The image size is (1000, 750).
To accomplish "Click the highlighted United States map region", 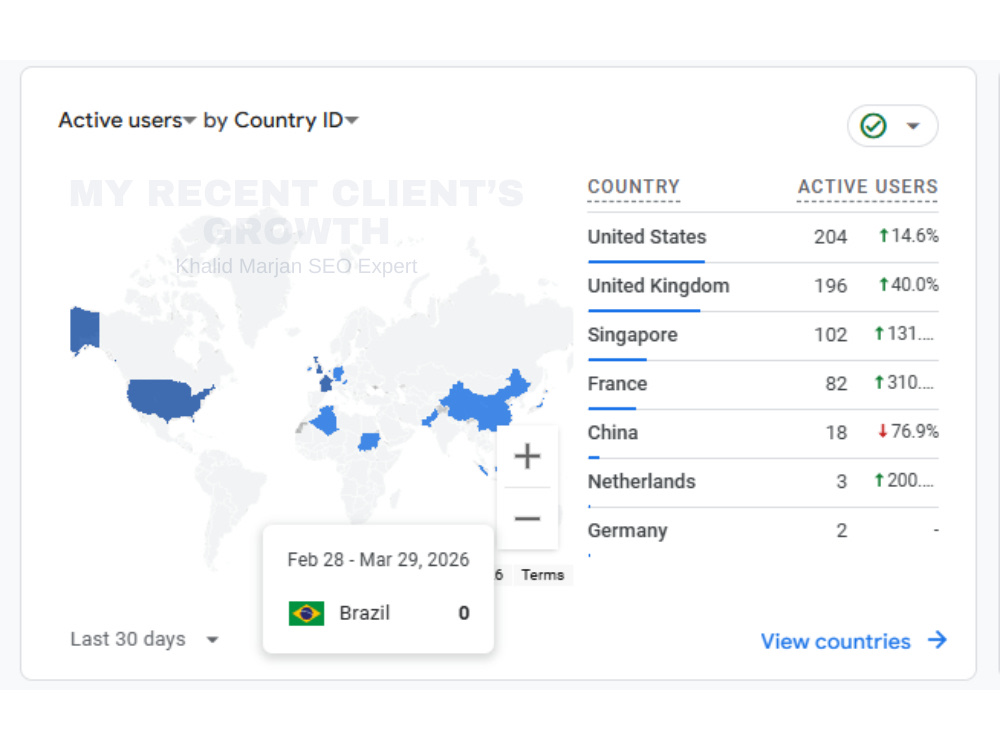I will (x=165, y=399).
